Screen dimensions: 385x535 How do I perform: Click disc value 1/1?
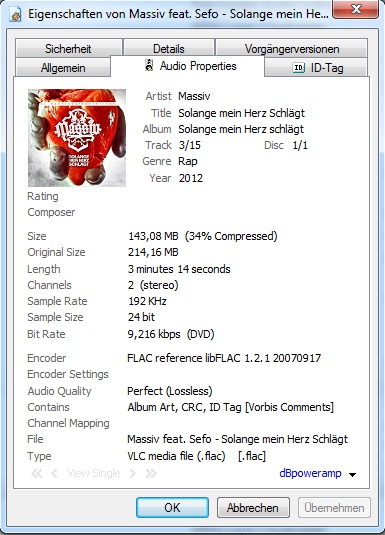(300, 145)
